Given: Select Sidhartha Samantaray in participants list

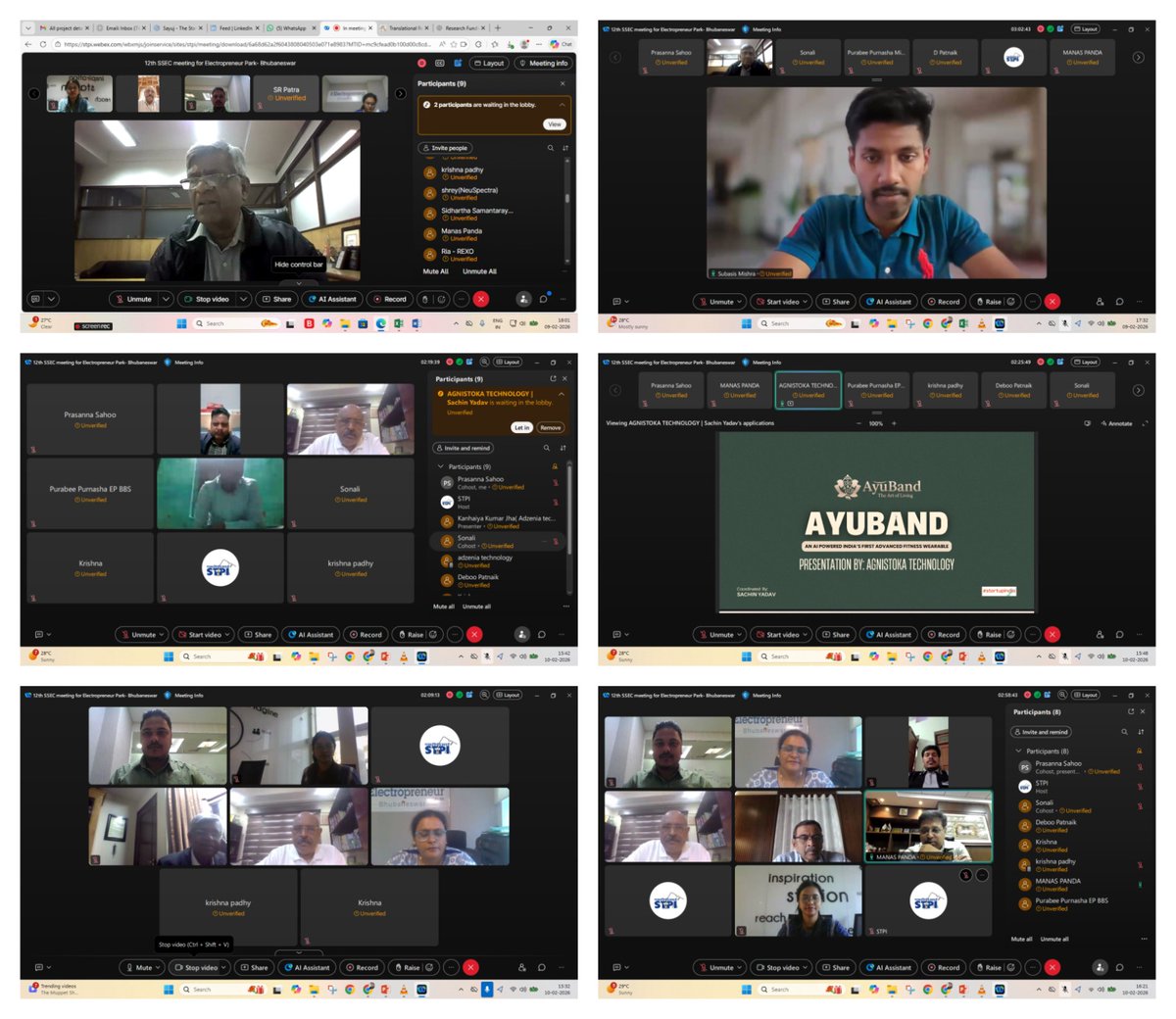Looking at the screenshot, I should click(x=491, y=214).
